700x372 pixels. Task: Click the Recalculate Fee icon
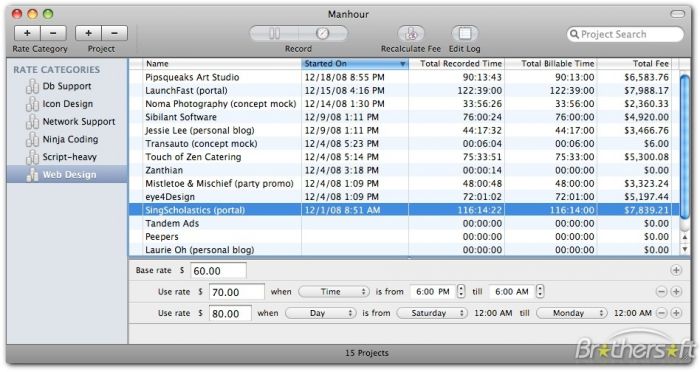[x=411, y=33]
